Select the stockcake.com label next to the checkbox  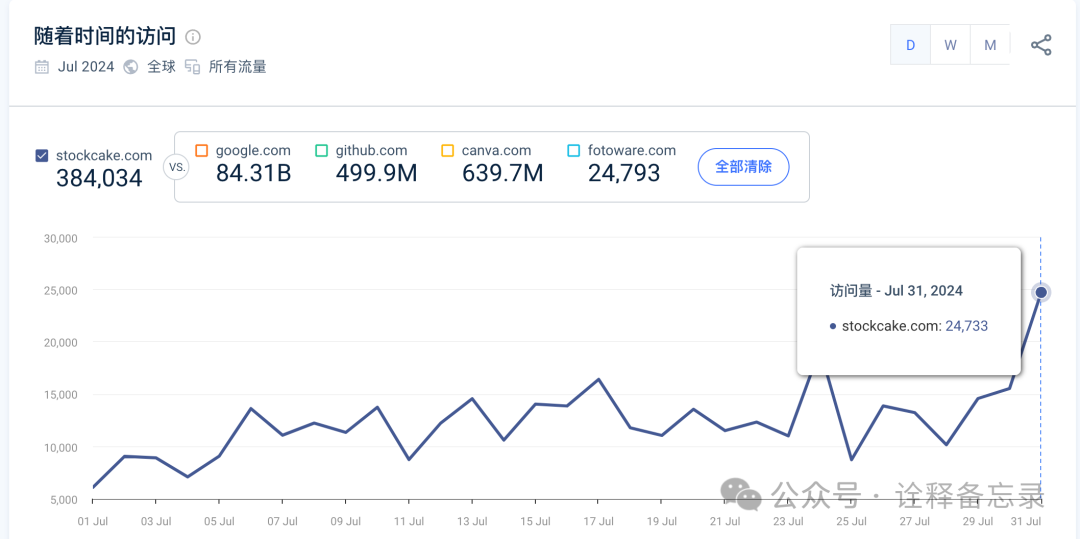pyautogui.click(x=104, y=156)
